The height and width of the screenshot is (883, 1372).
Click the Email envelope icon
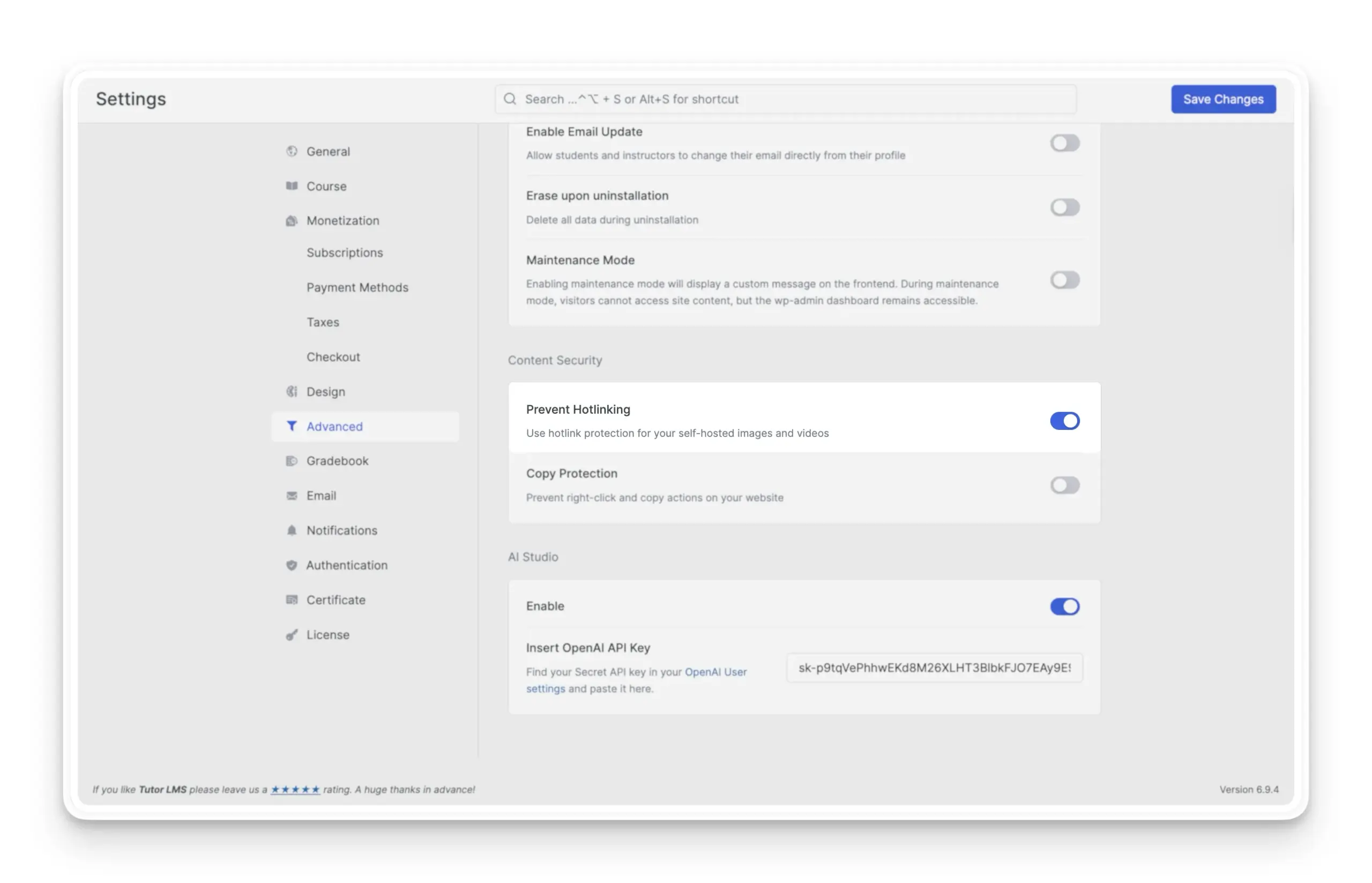(x=292, y=495)
